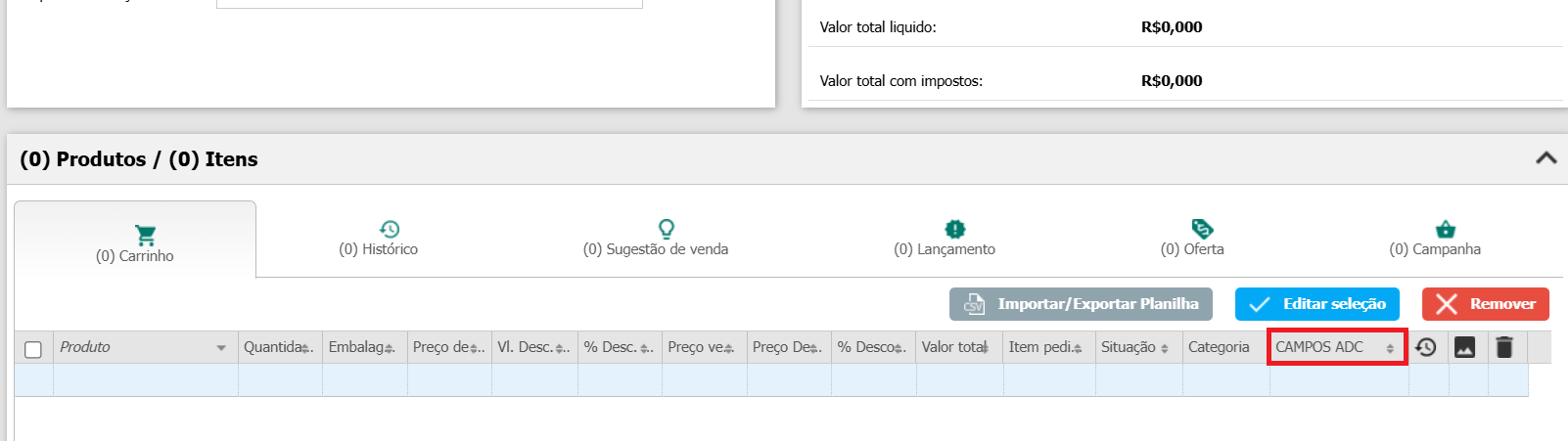Sort by the CAMPOS ADC column
The height and width of the screenshot is (441, 1568).
click(x=1337, y=347)
